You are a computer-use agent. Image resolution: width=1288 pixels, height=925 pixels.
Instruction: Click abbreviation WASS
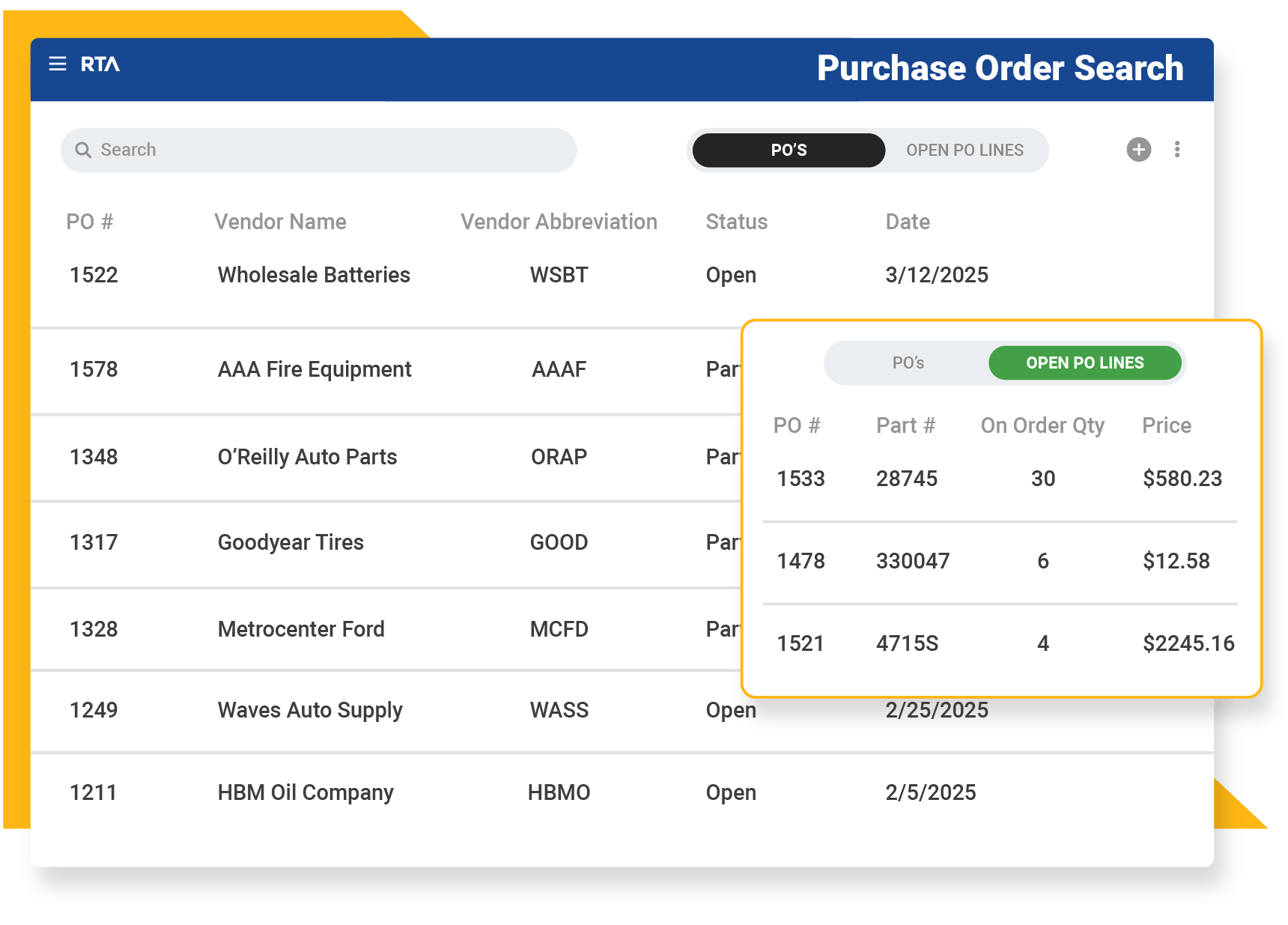coord(559,710)
